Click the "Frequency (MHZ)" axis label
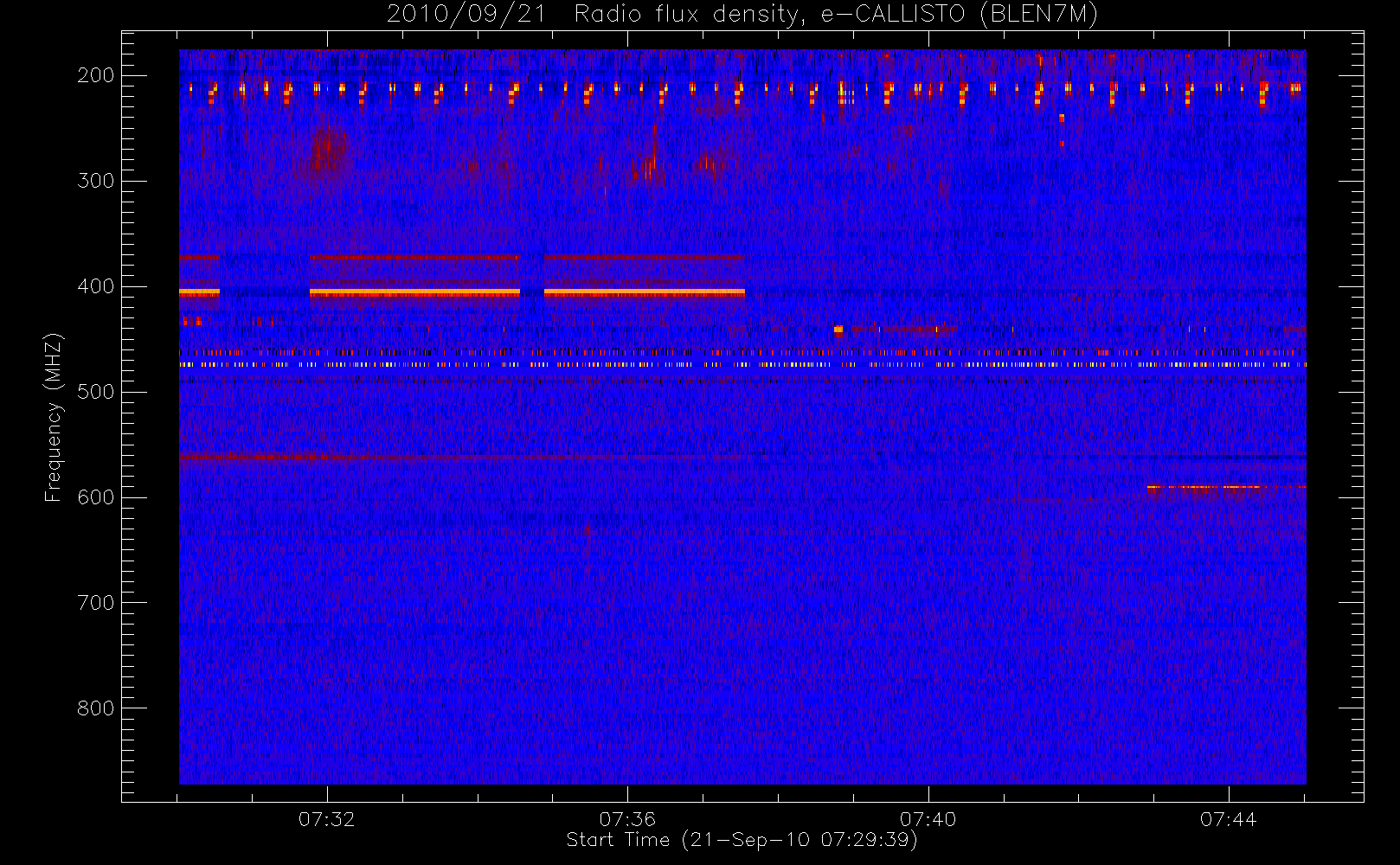 pyautogui.click(x=54, y=417)
